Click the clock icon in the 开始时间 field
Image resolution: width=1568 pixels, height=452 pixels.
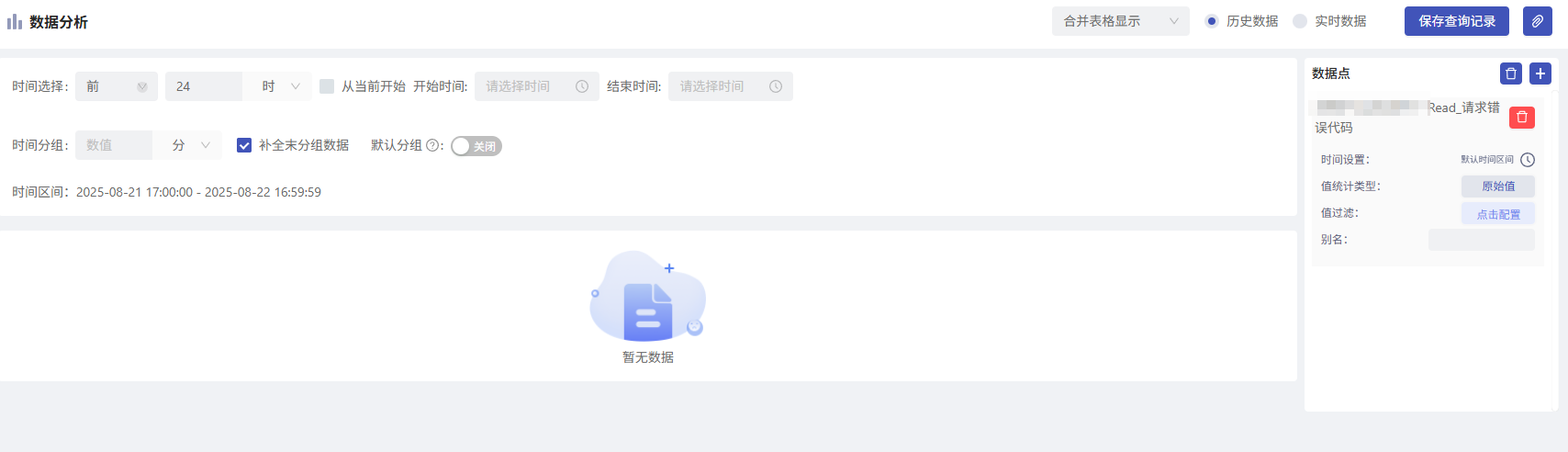click(582, 86)
